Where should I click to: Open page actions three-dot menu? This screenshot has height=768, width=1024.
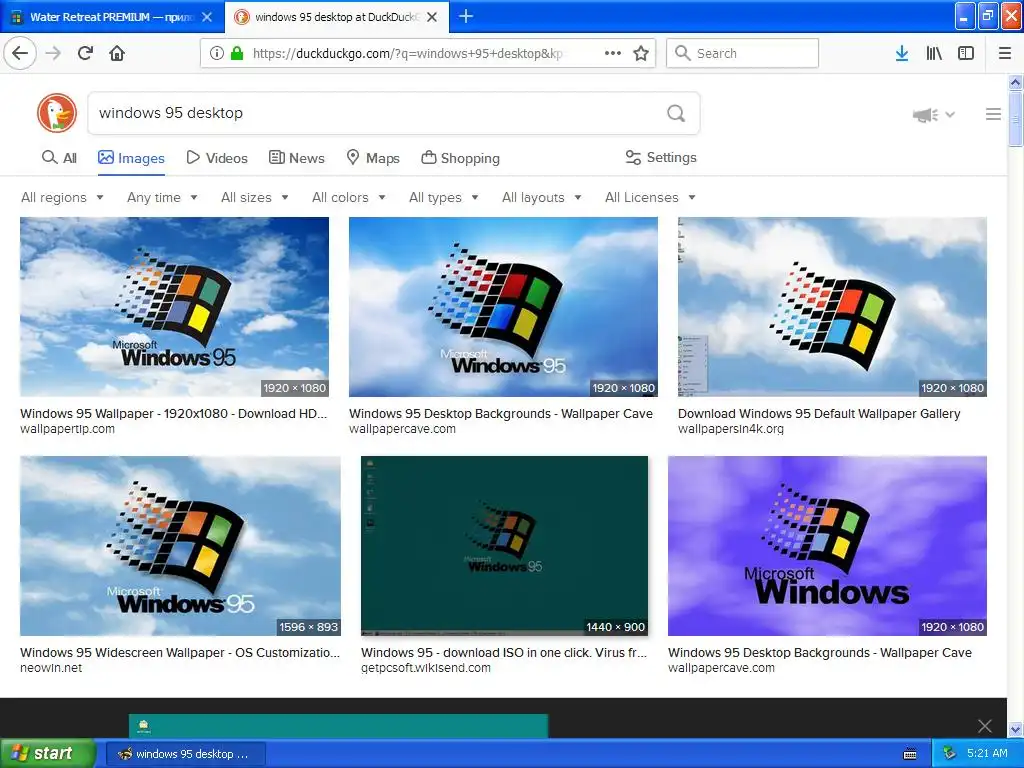(613, 53)
